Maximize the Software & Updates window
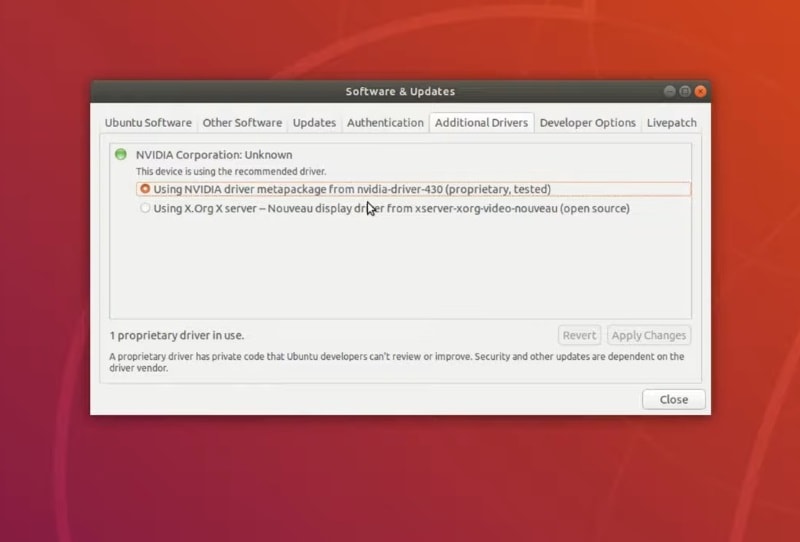This screenshot has height=542, width=800. [x=685, y=91]
